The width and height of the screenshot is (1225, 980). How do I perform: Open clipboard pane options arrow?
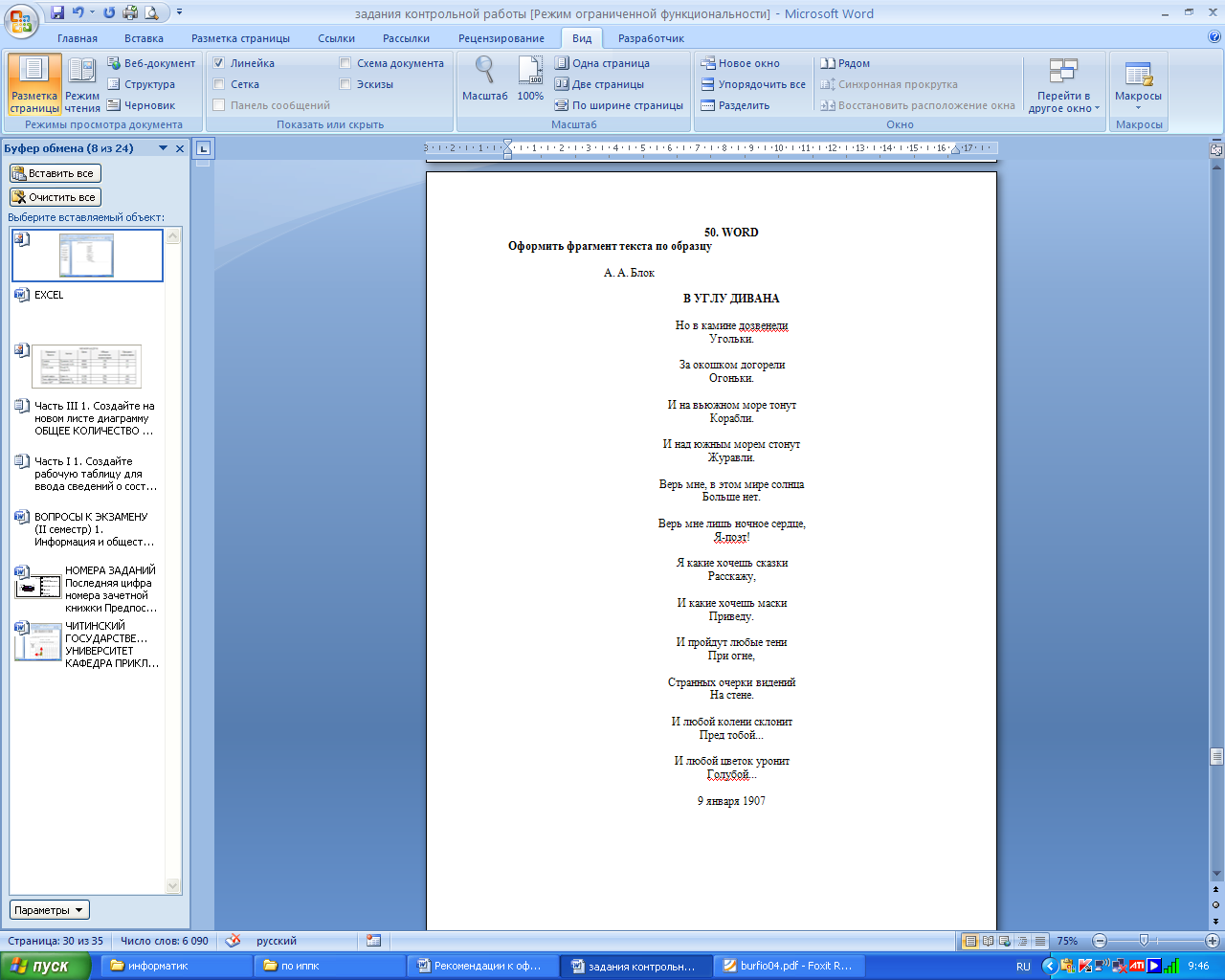point(163,148)
